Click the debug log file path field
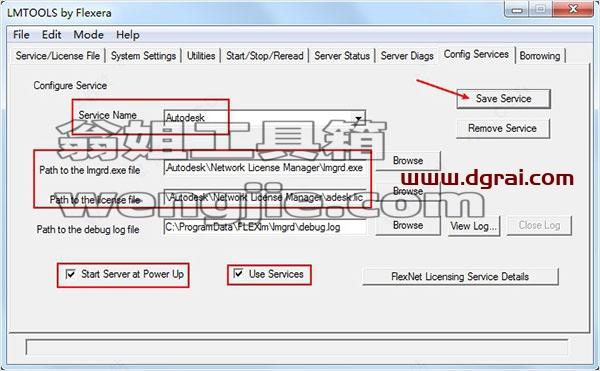 [264, 227]
